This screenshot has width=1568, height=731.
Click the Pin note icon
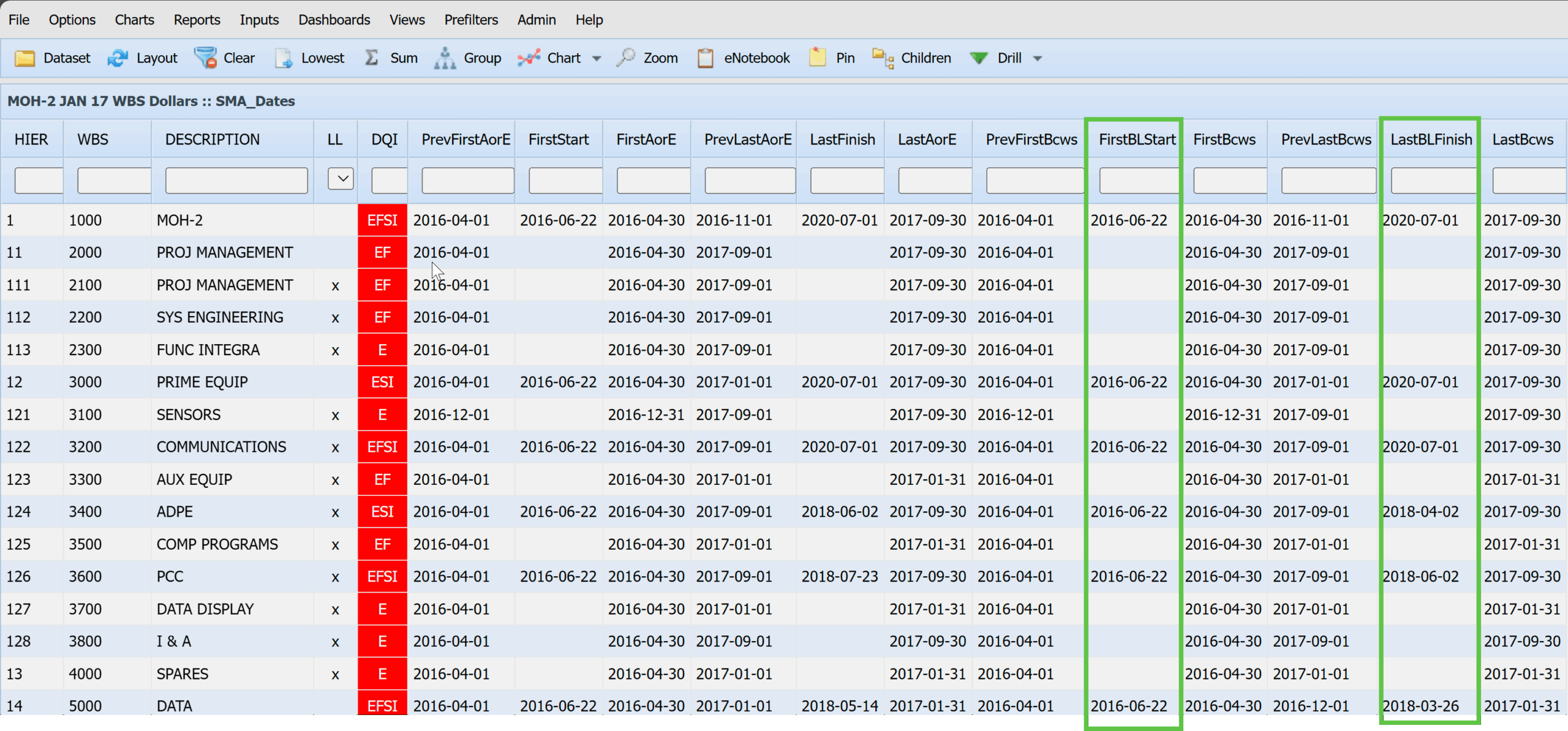[x=818, y=58]
